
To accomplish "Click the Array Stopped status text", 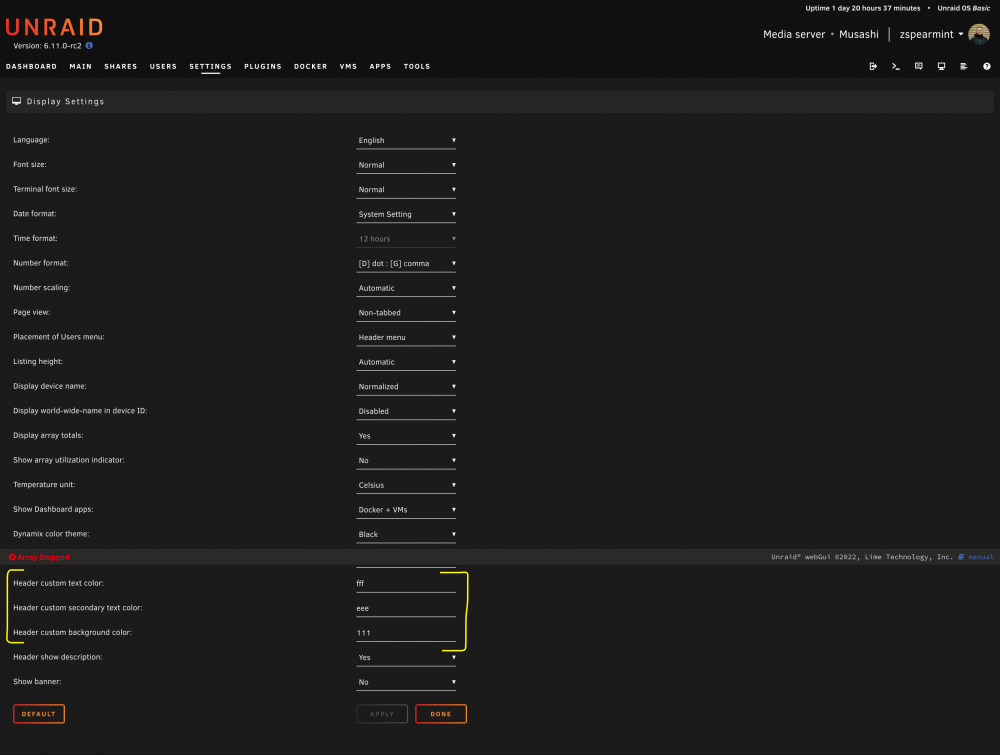I will (43, 557).
